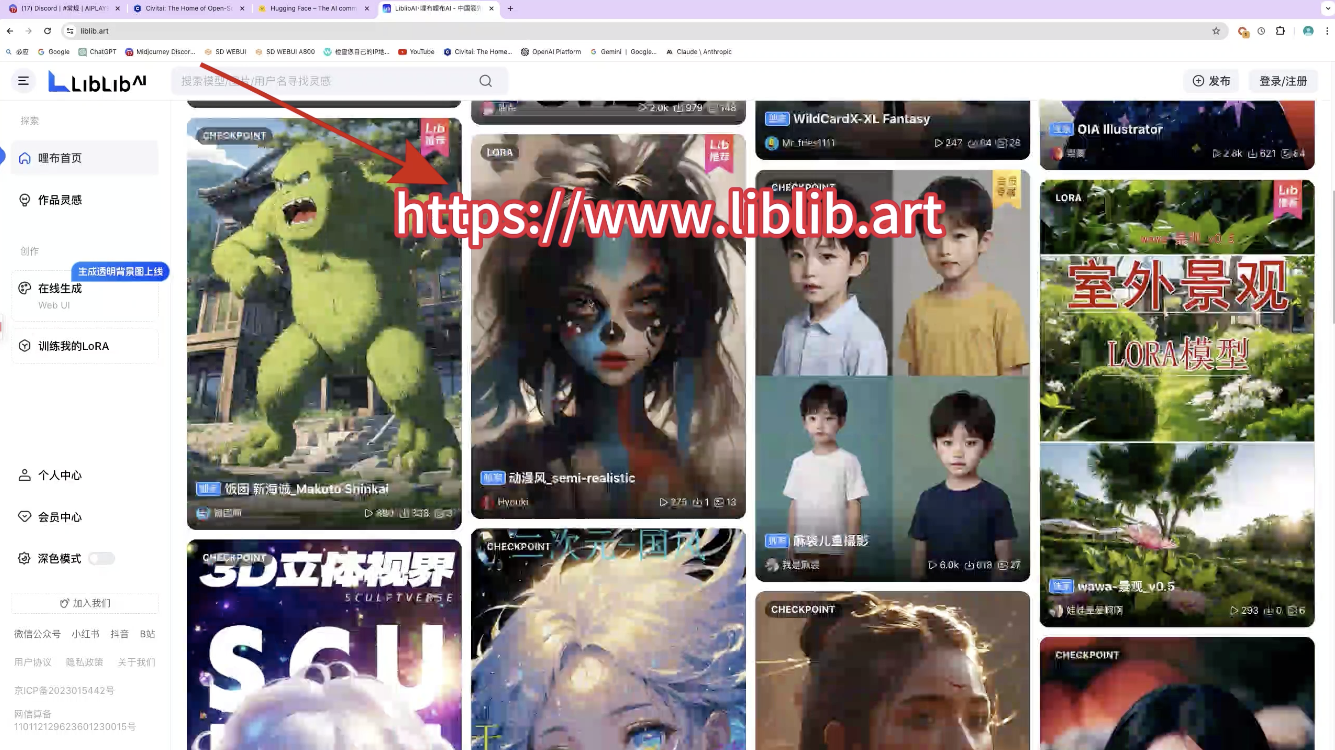This screenshot has height=750, width=1335.
Task: Open the wawa-景观_v0.5 LoRA card
Action: [x=1177, y=403]
